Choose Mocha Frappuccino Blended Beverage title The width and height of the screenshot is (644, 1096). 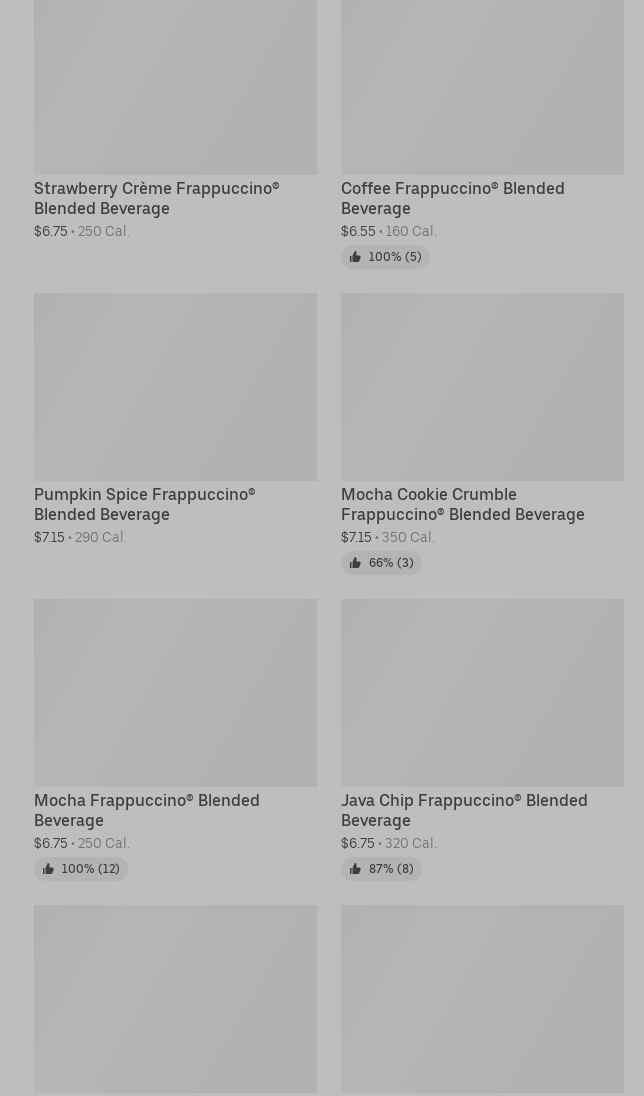[146, 810]
